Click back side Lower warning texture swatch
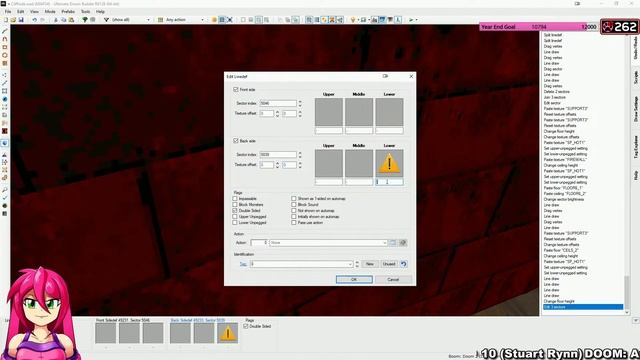 click(389, 163)
